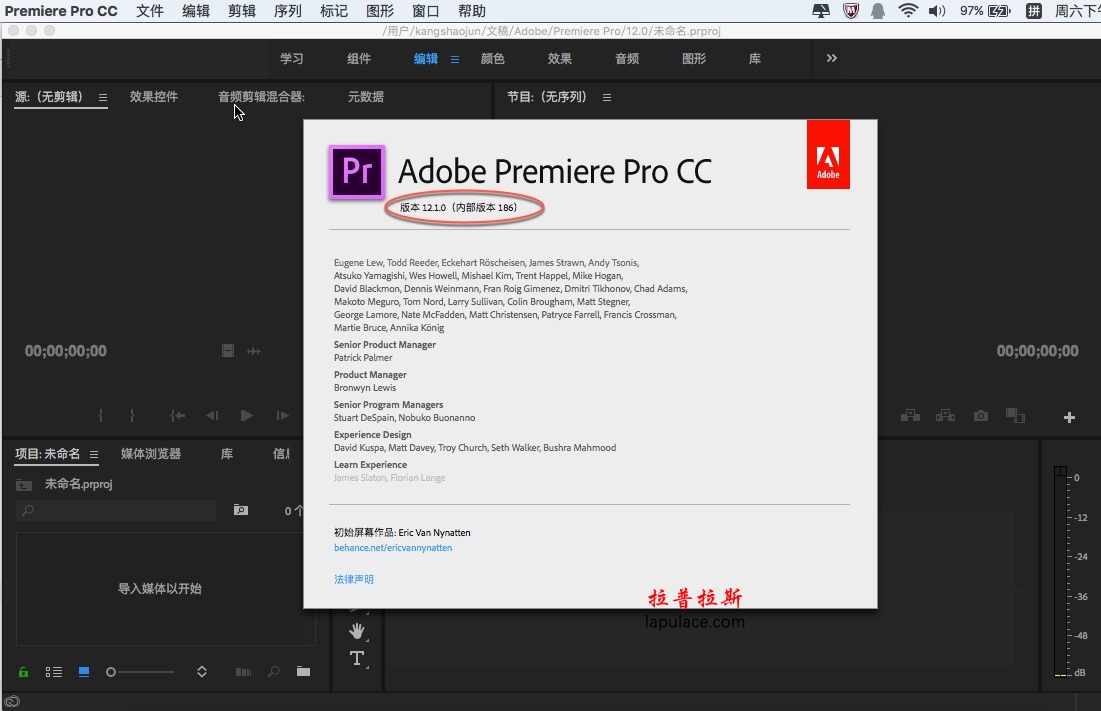Click the Extract button in Program monitor
Viewport: 1101px width, 711px height.
[945, 416]
